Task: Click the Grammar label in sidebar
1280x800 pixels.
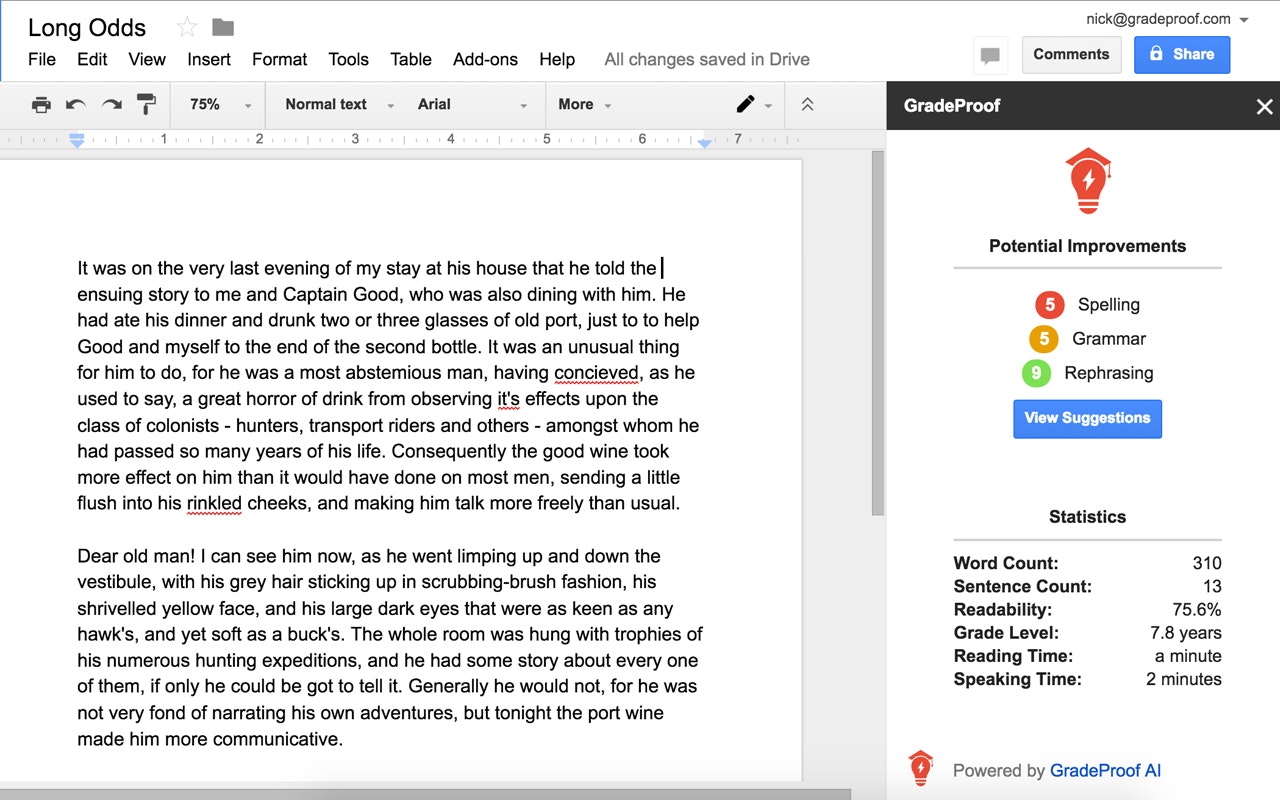Action: 1109,339
